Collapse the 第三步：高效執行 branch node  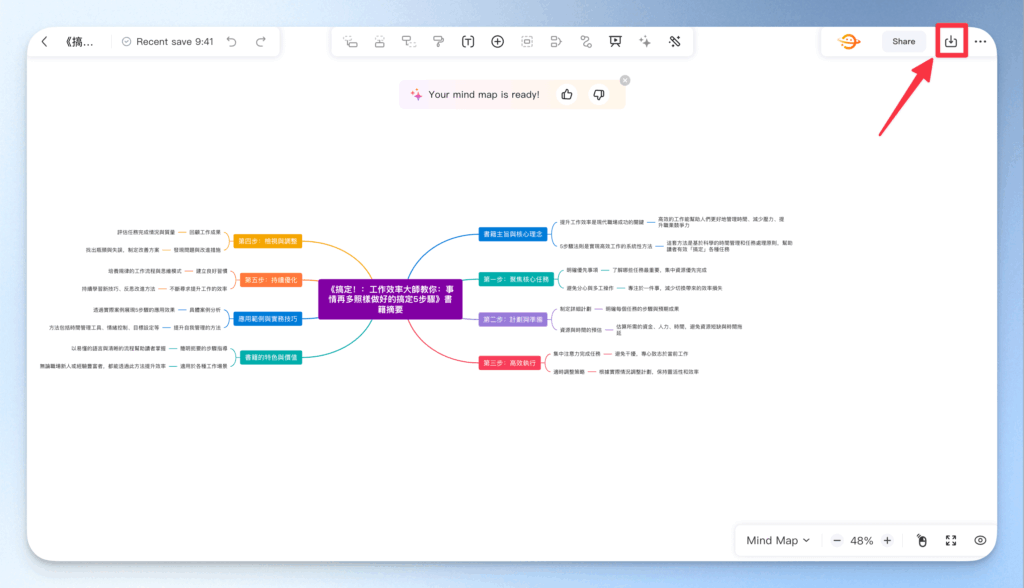coord(511,364)
